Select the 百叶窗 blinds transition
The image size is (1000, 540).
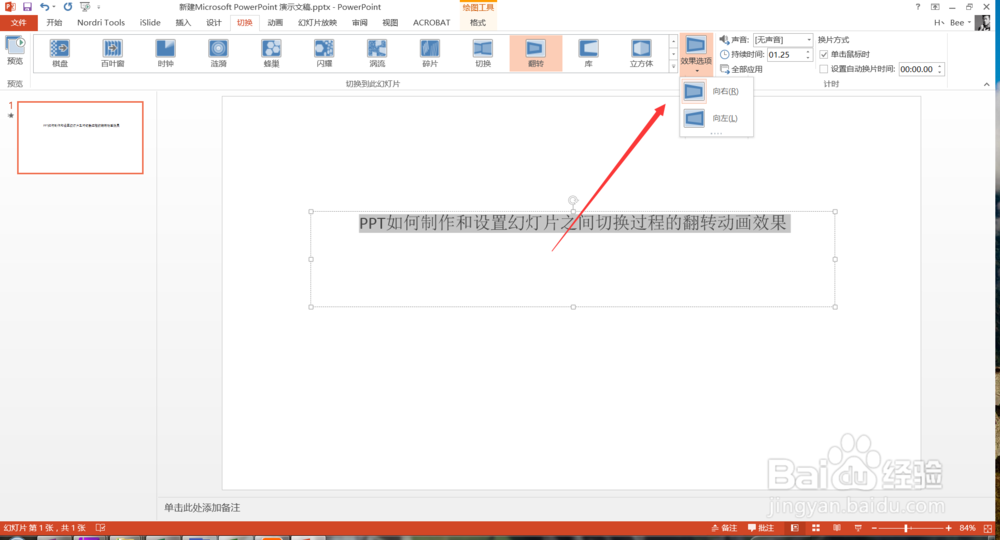coord(113,53)
